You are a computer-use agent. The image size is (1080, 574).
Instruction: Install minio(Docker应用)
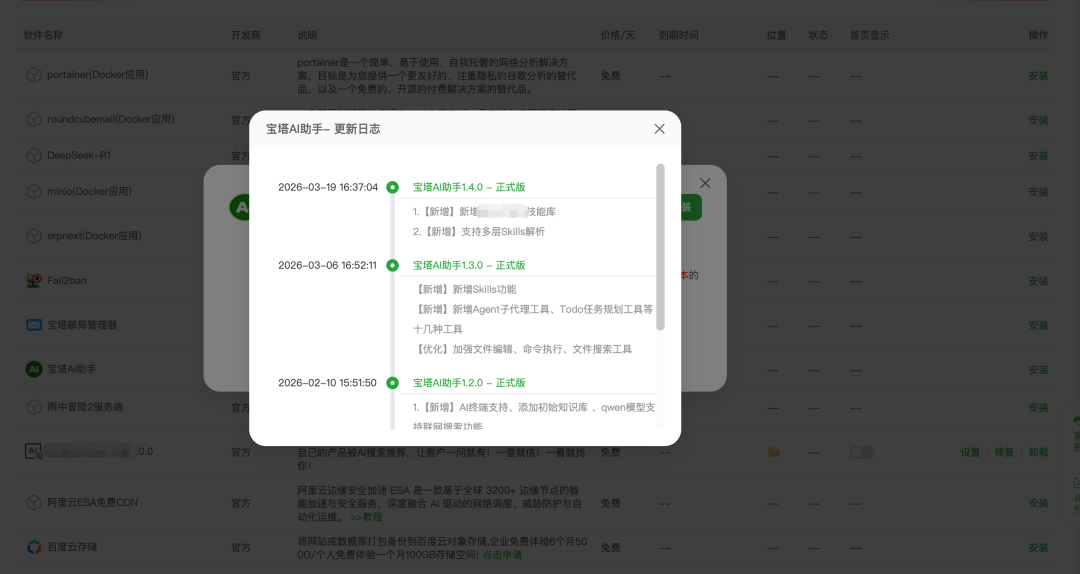coord(1038,192)
